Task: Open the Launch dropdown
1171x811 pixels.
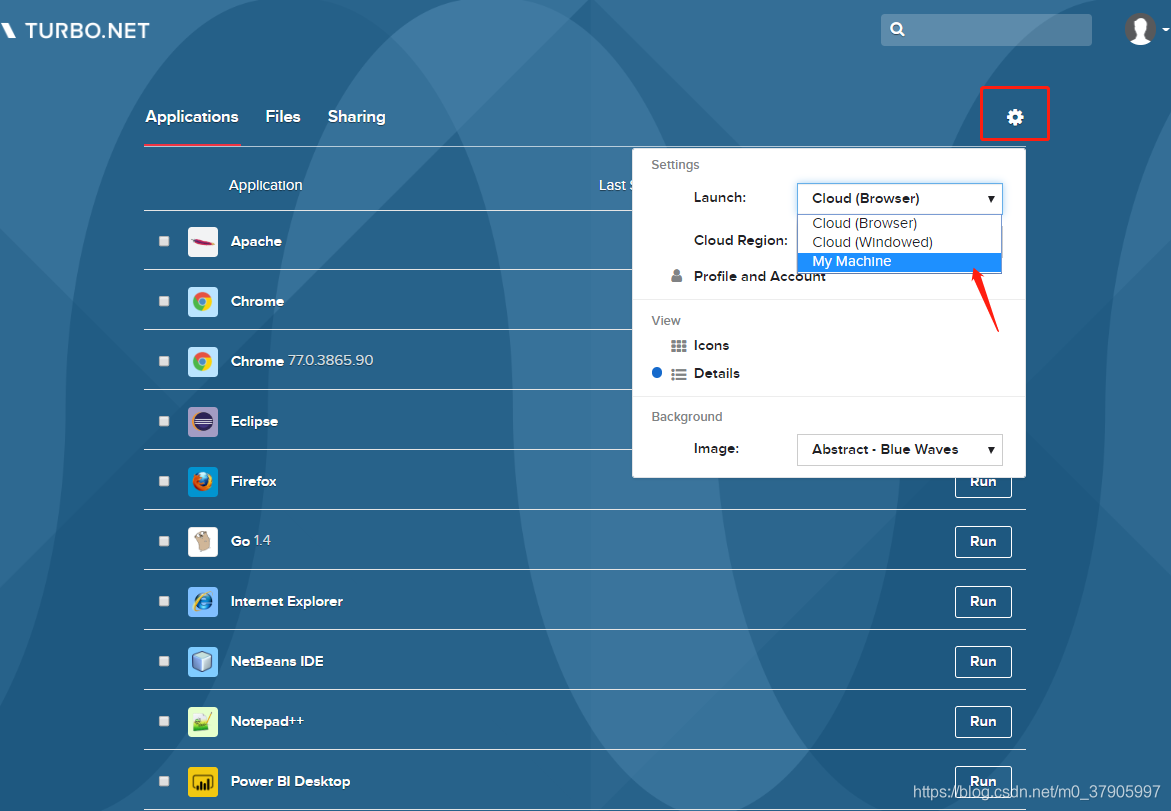Action: [x=900, y=199]
